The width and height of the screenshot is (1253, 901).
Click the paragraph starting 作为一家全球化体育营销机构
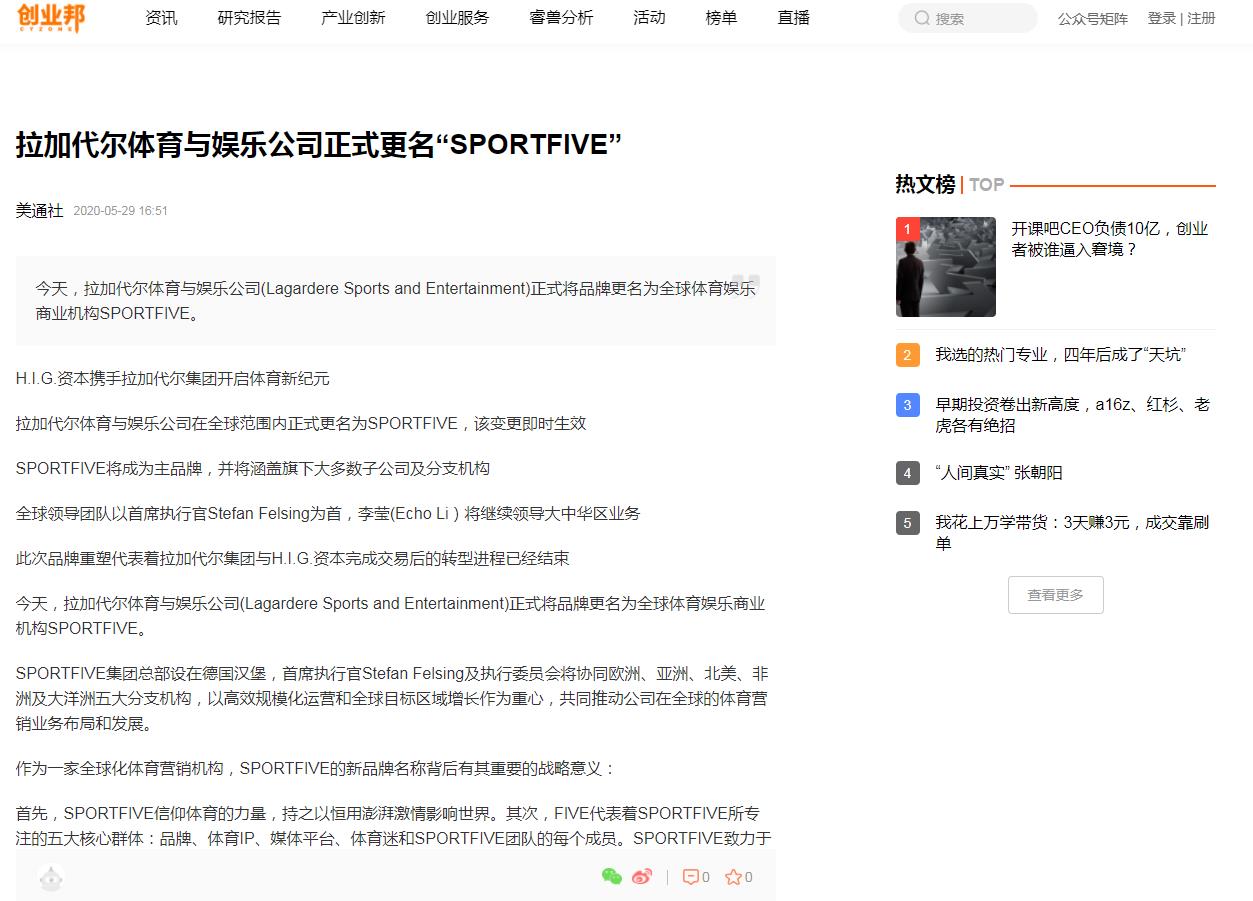(x=317, y=768)
